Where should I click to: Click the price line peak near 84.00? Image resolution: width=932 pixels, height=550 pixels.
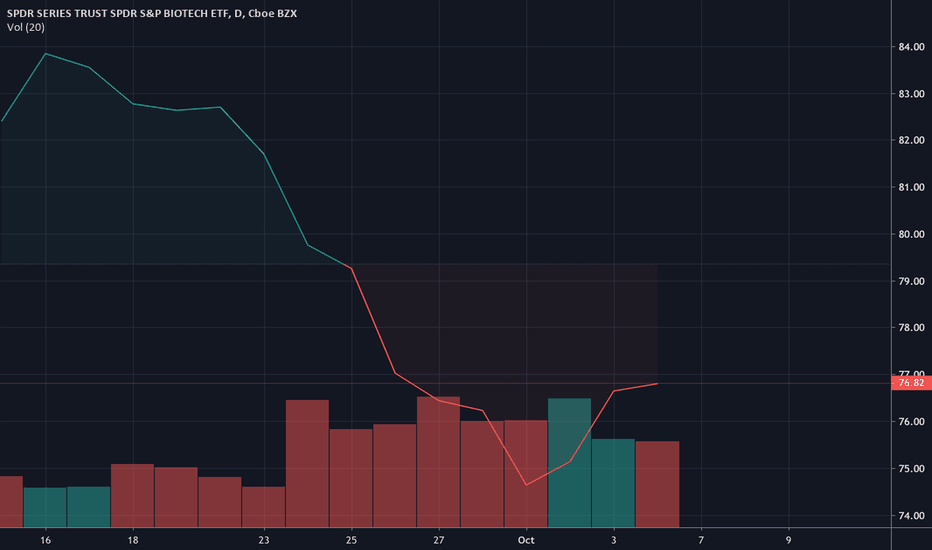point(46,54)
